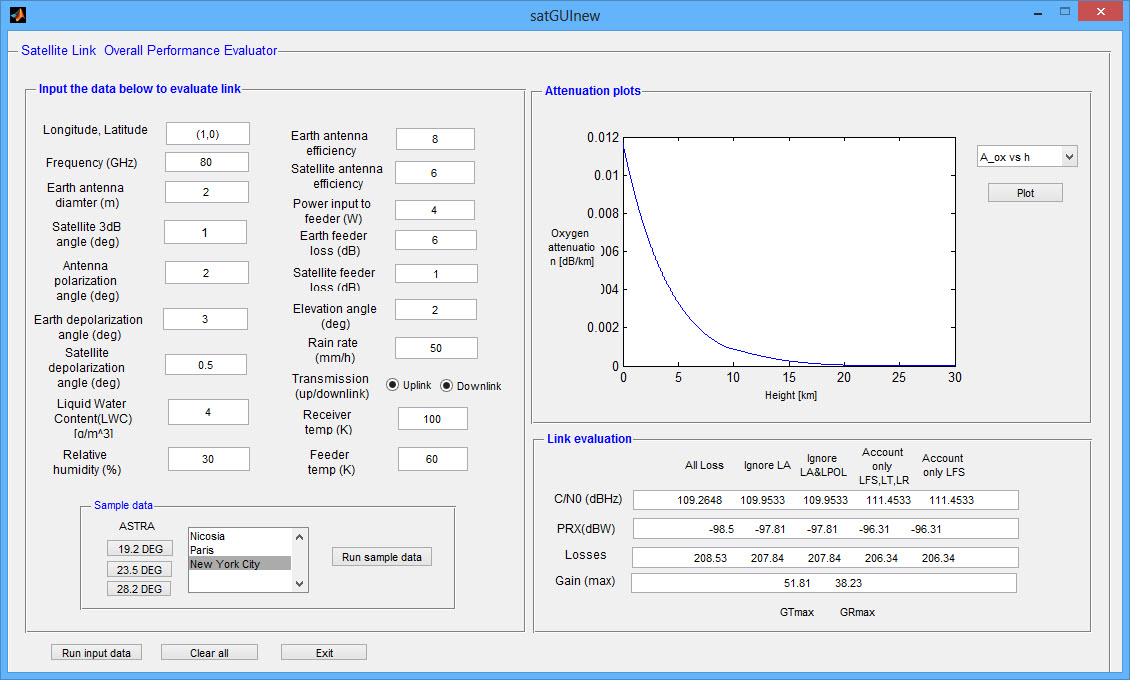
Task: Click the oxygen attenuation plot area
Action: [789, 251]
